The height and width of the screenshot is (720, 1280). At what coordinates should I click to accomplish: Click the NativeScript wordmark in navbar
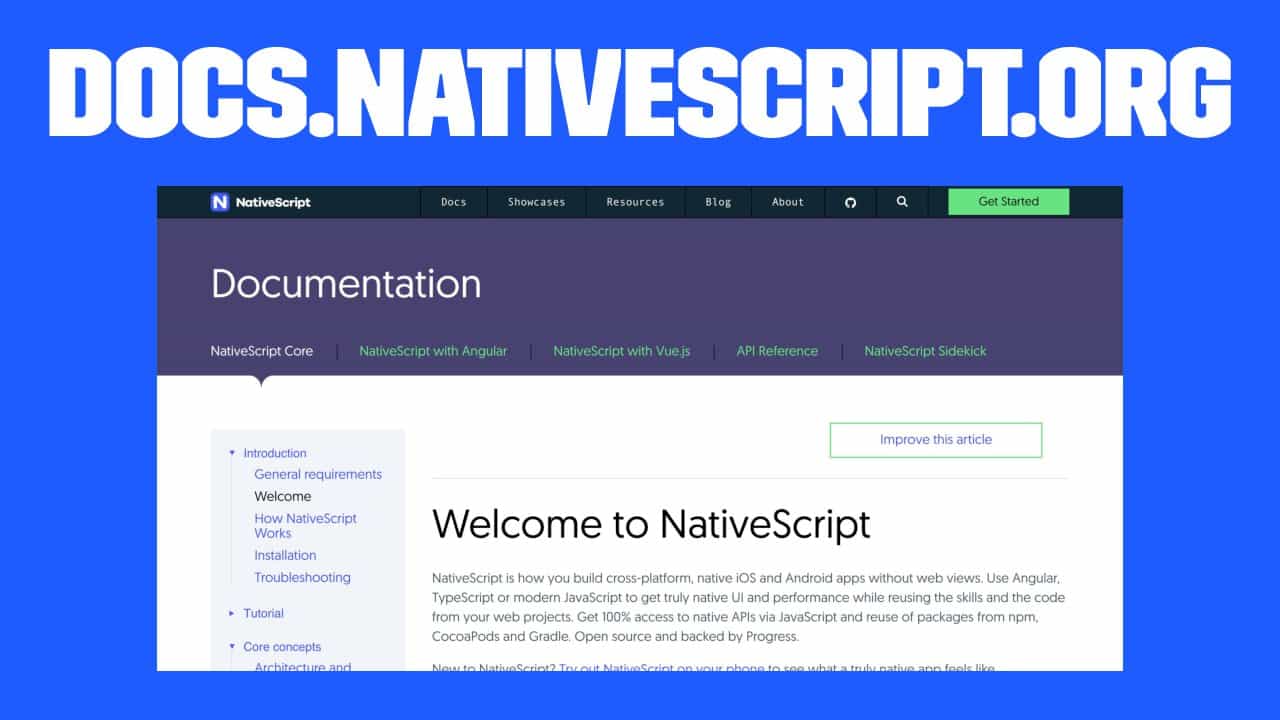click(x=273, y=202)
